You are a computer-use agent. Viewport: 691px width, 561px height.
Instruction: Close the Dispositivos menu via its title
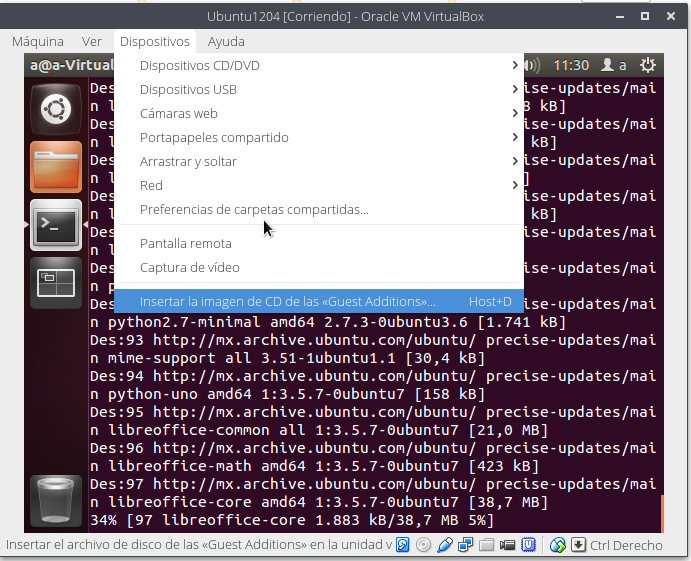point(155,41)
